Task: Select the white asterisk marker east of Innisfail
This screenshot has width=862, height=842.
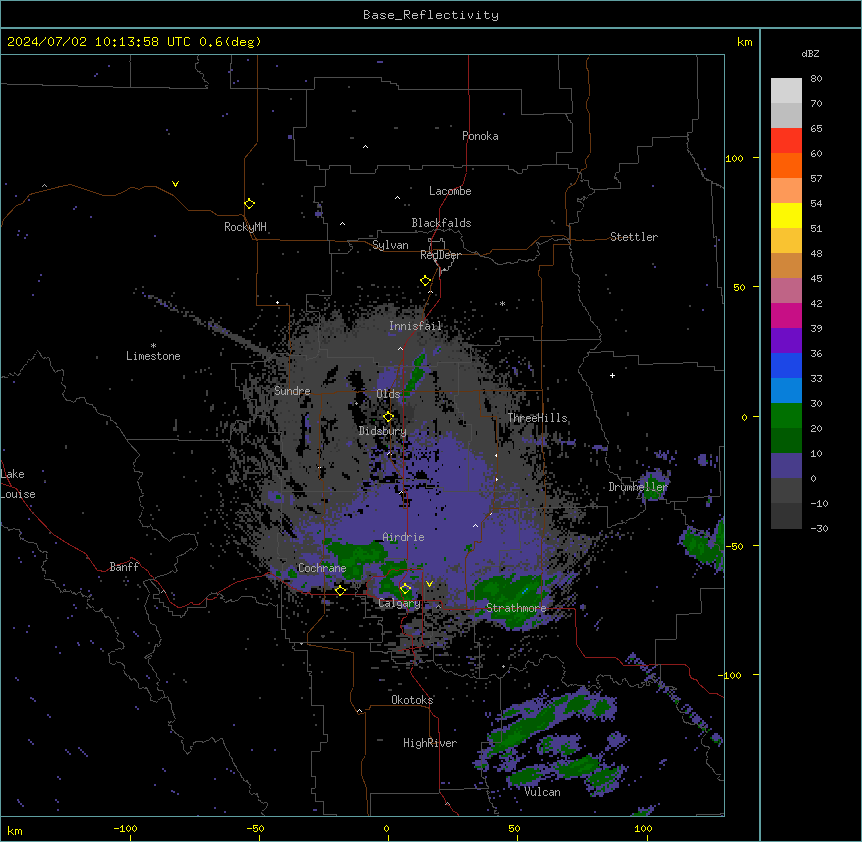Action: [502, 303]
